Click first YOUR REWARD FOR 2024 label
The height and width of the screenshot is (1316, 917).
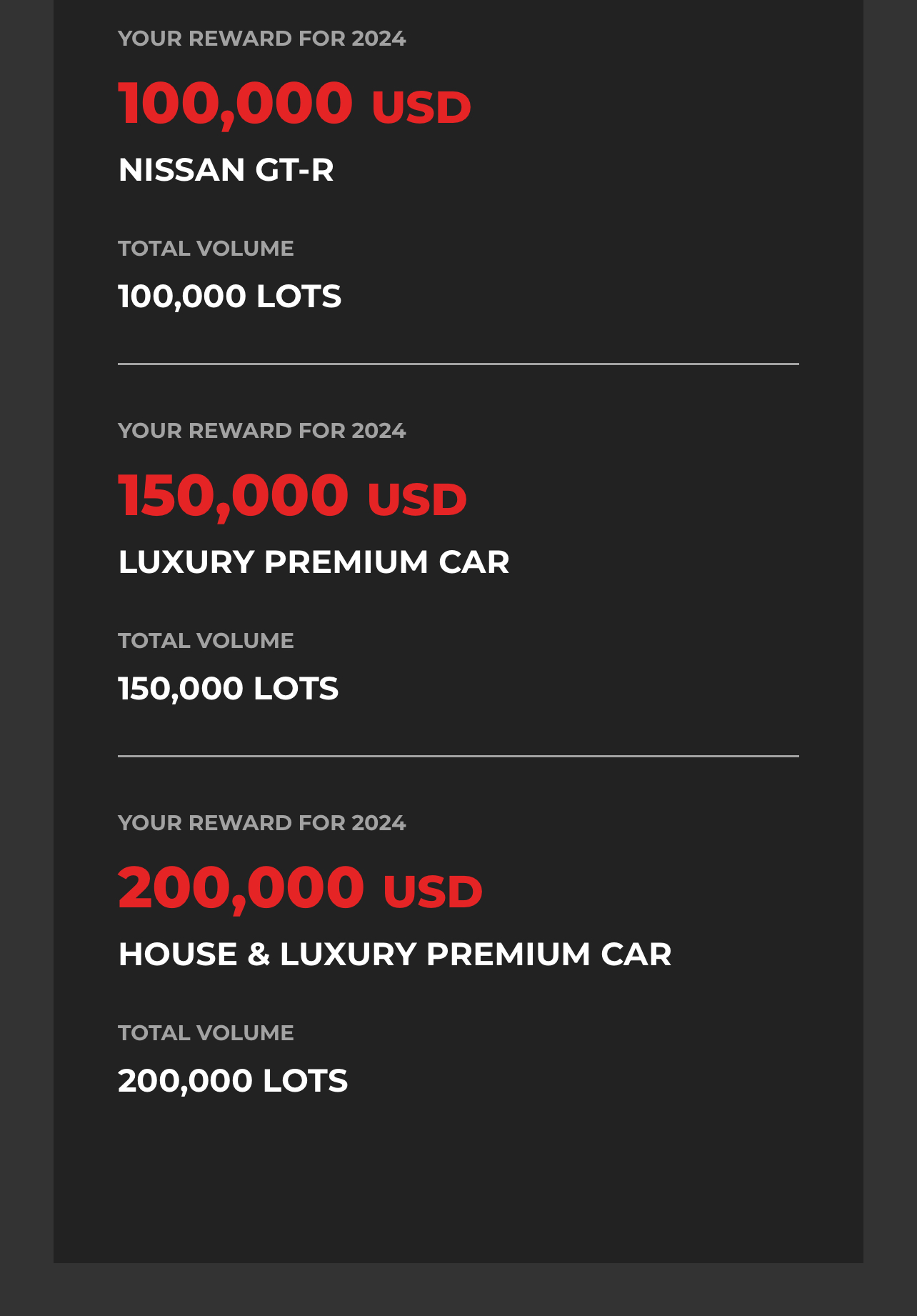point(262,39)
